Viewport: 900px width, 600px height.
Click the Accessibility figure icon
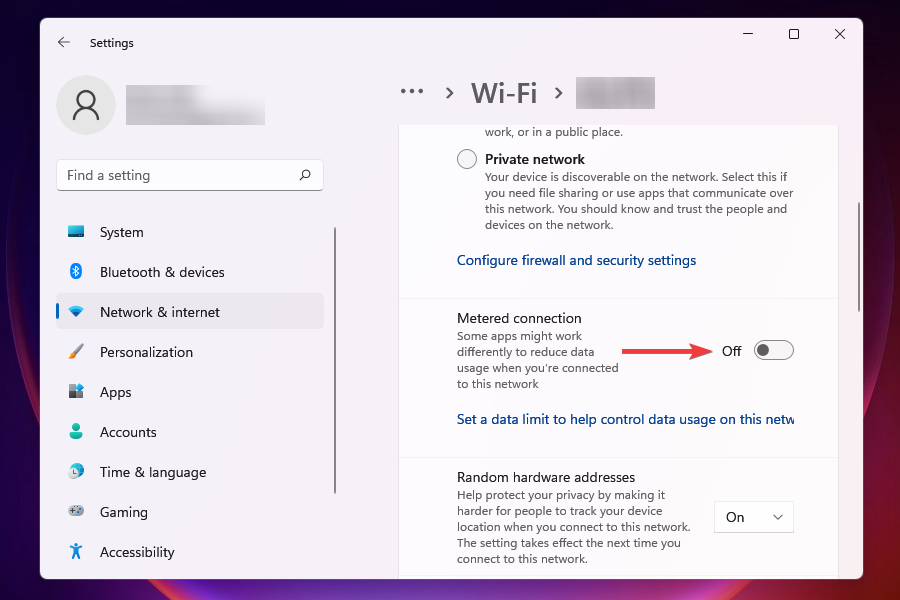pos(76,551)
